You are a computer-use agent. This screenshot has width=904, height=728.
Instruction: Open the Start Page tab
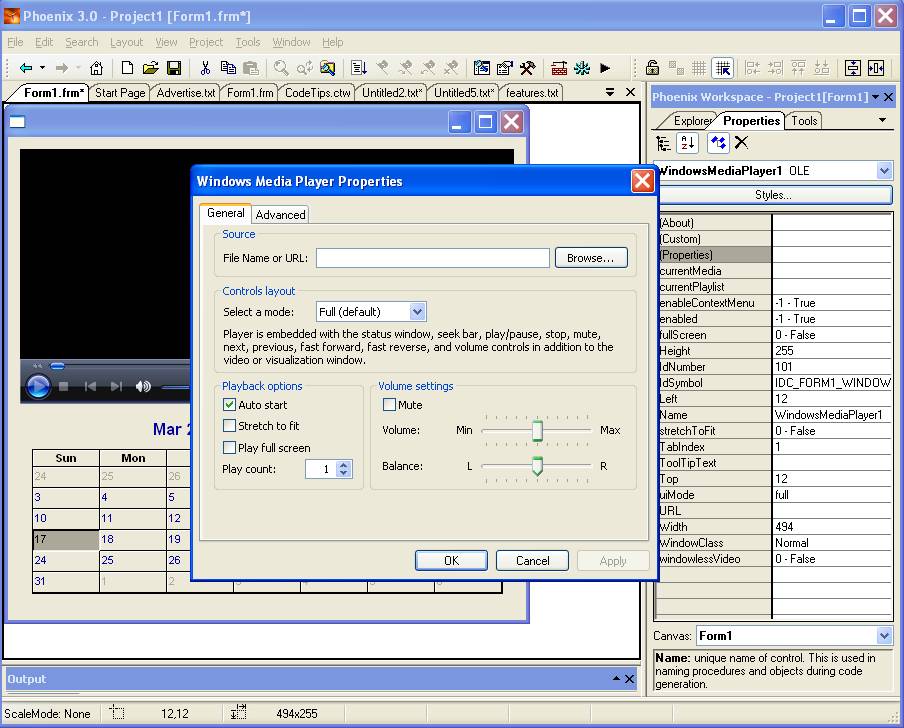coord(120,93)
